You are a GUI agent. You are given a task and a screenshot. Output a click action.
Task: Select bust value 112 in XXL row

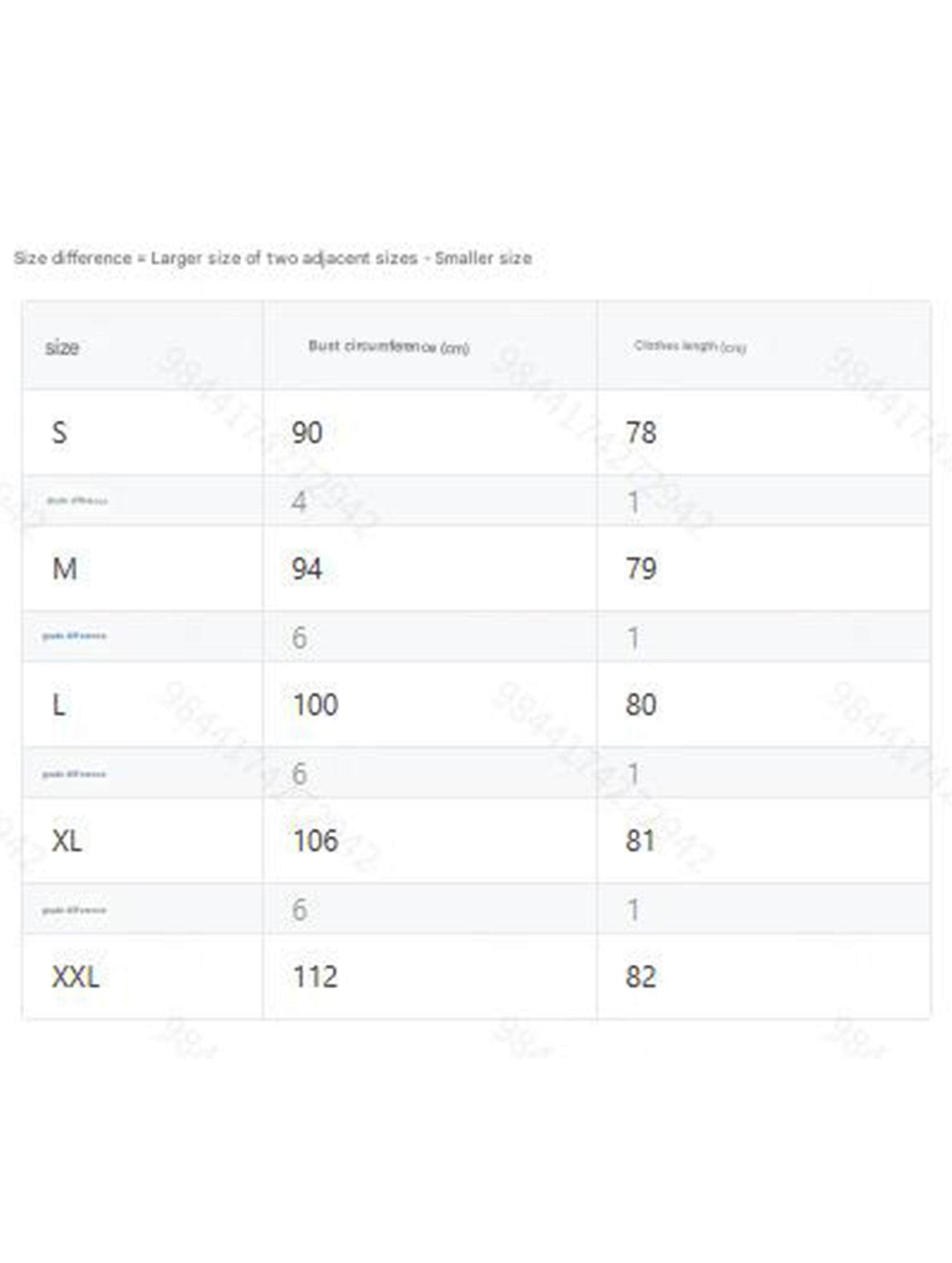click(315, 978)
